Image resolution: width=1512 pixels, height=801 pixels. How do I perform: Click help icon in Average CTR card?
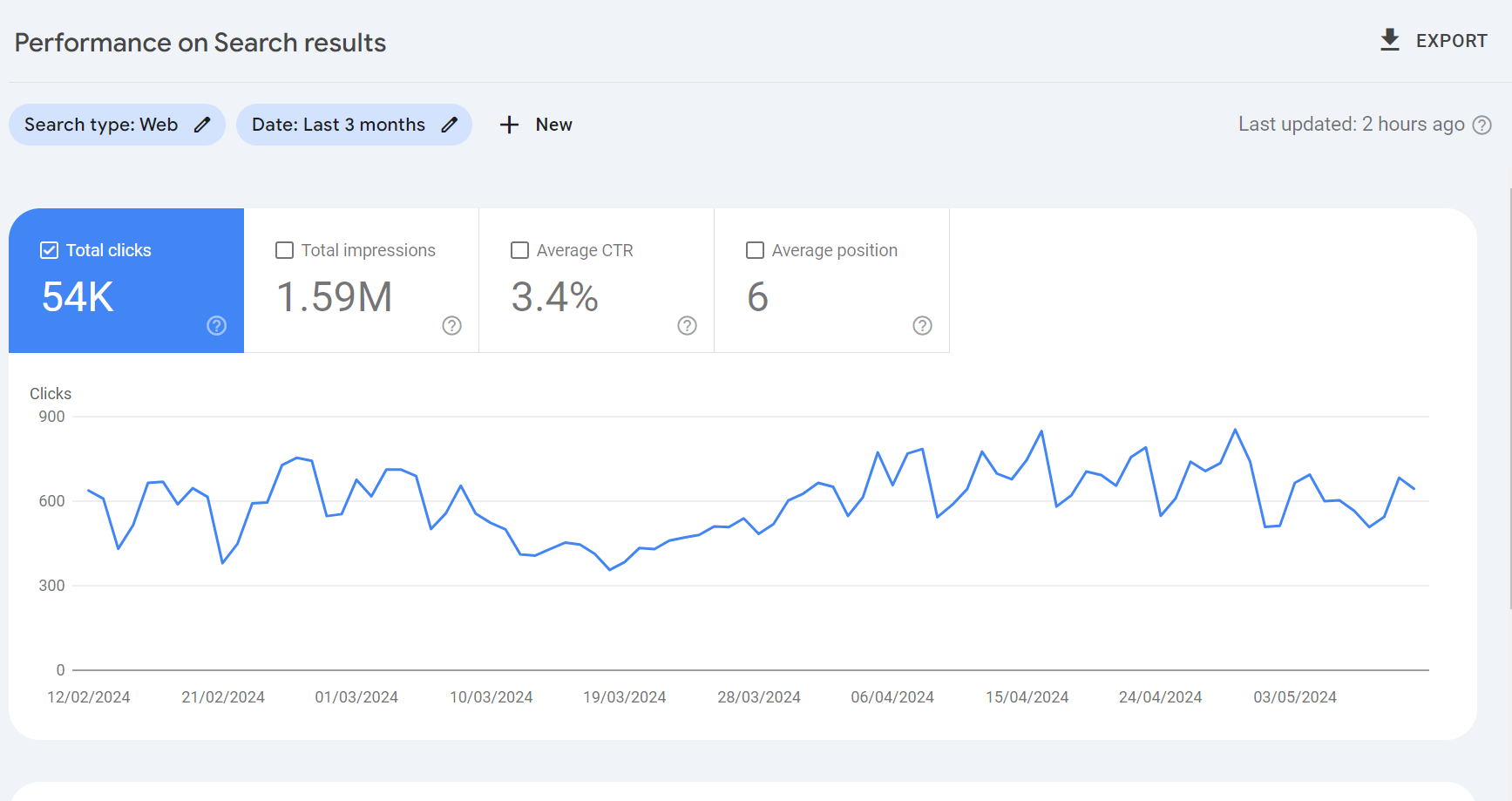(687, 325)
